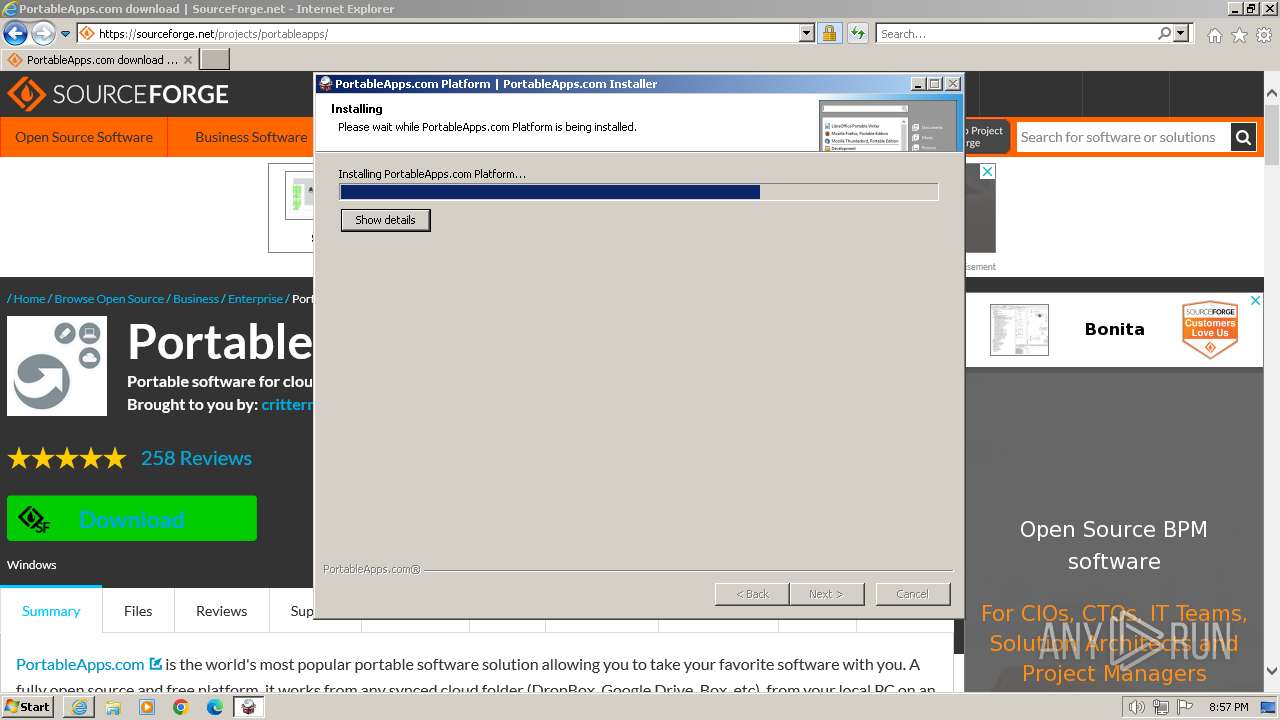Click the installer header screenshot thumbnail
Image resolution: width=1280 pixels, height=720 pixels.
887,125
